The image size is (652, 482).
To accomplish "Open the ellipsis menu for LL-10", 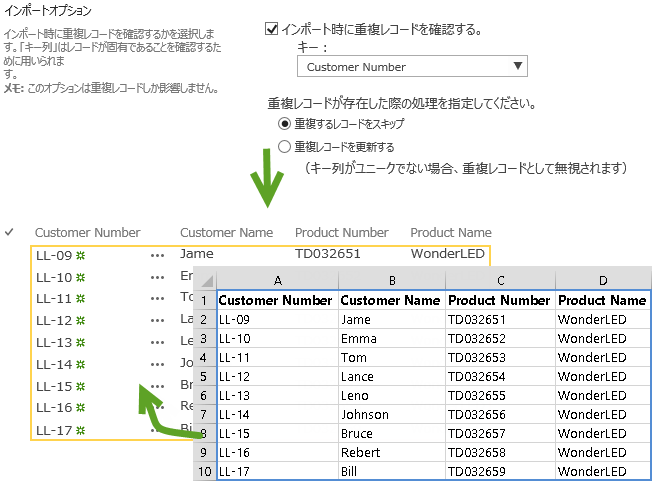I will click(x=157, y=277).
